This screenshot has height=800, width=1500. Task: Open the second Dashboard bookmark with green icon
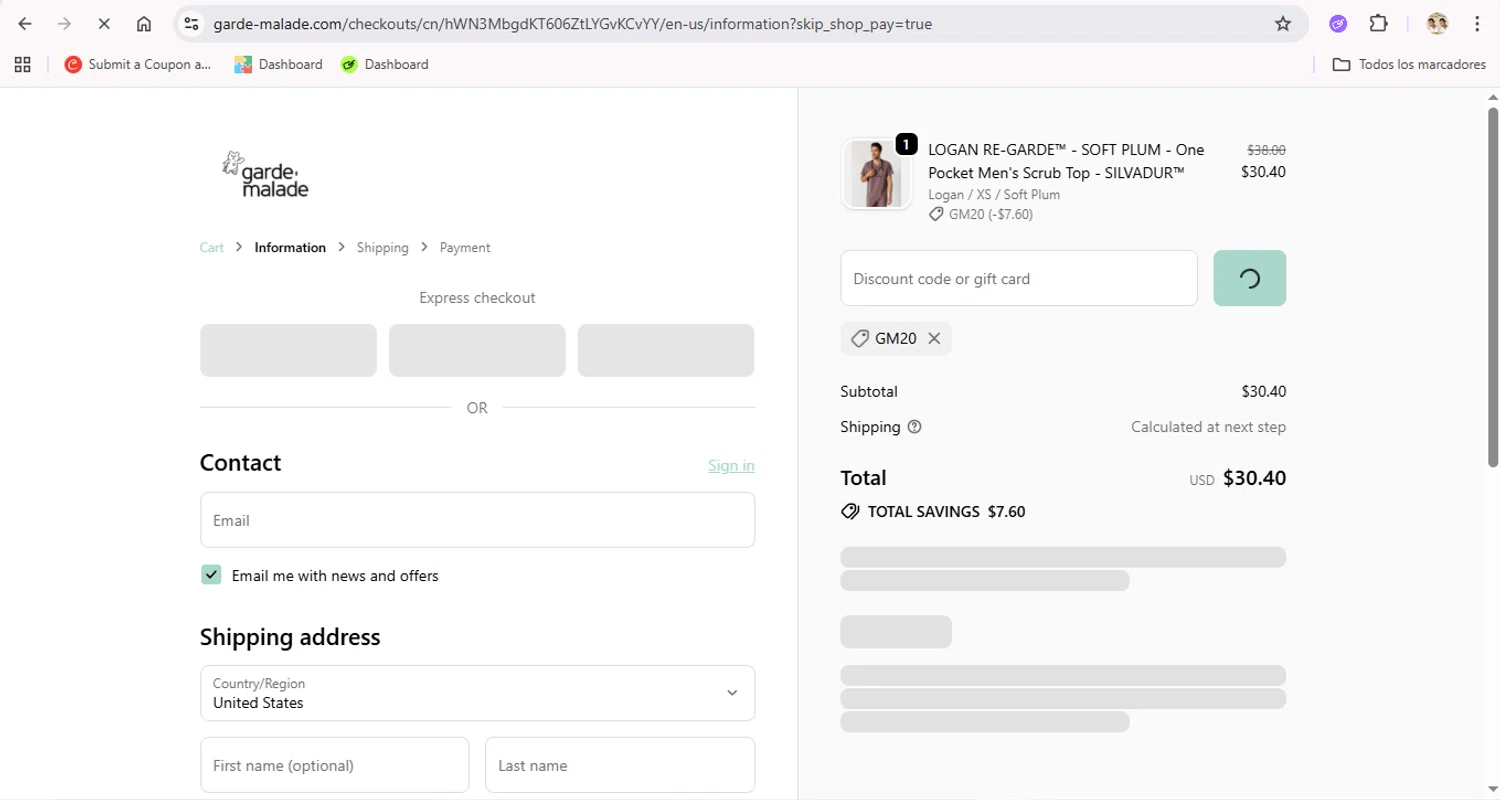pyautogui.click(x=384, y=64)
